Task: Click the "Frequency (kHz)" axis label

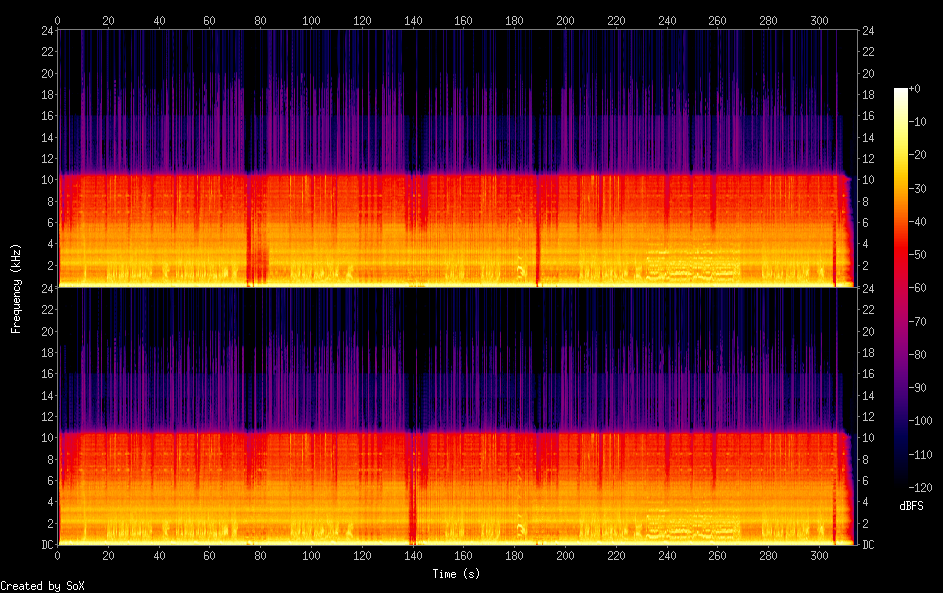Action: pyautogui.click(x=16, y=287)
